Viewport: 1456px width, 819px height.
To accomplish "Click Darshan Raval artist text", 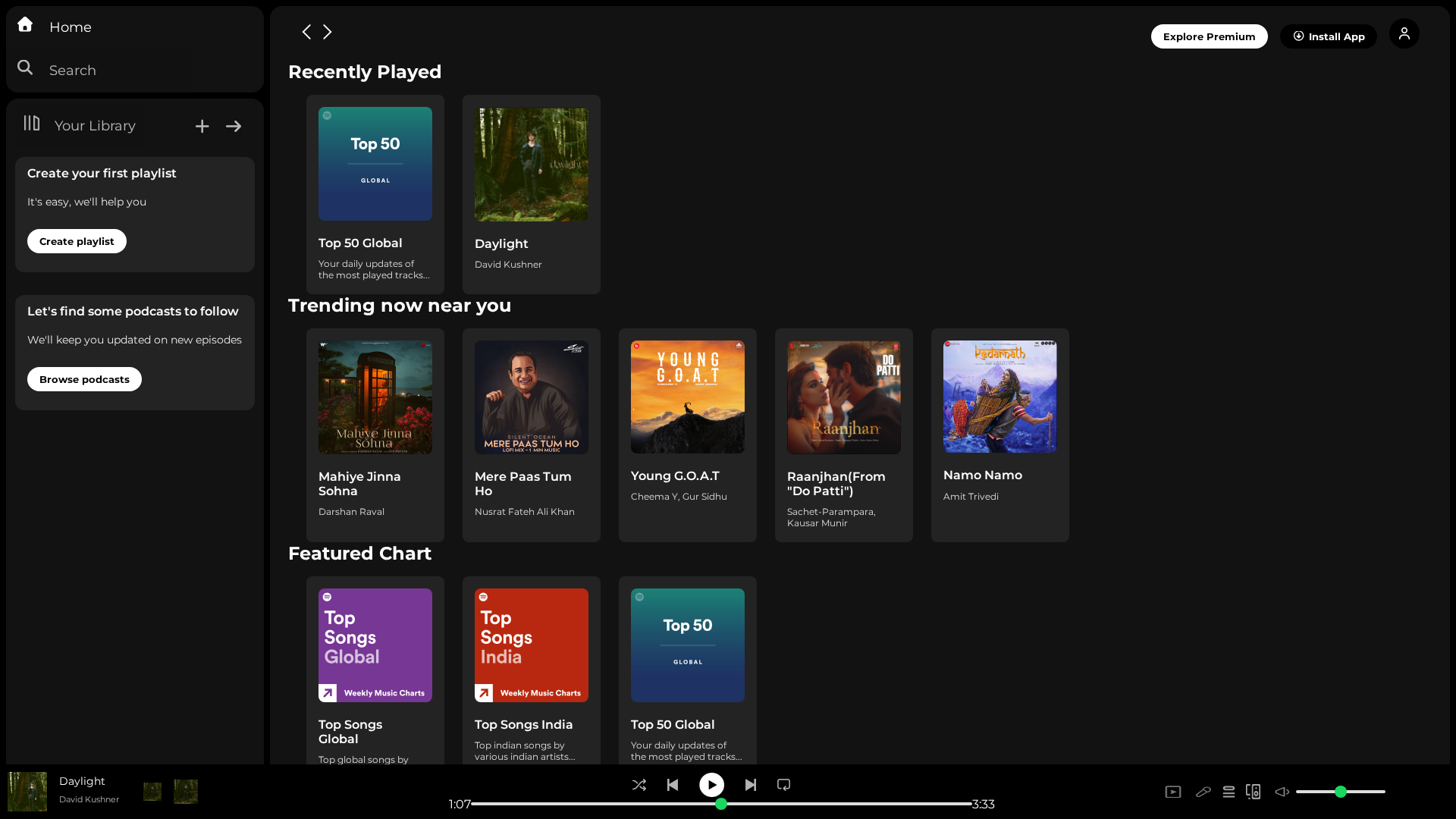I will pyautogui.click(x=351, y=512).
